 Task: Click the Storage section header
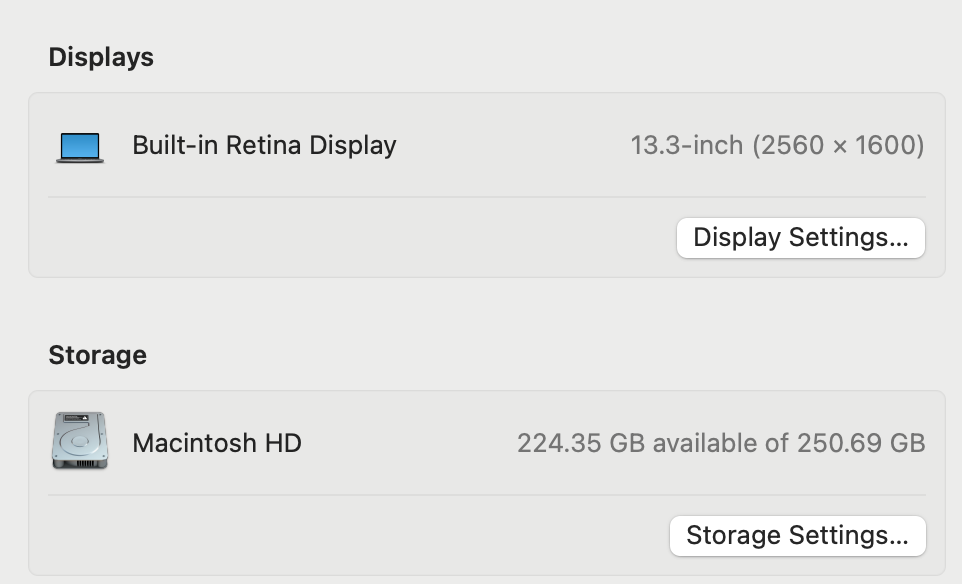[x=96, y=354]
